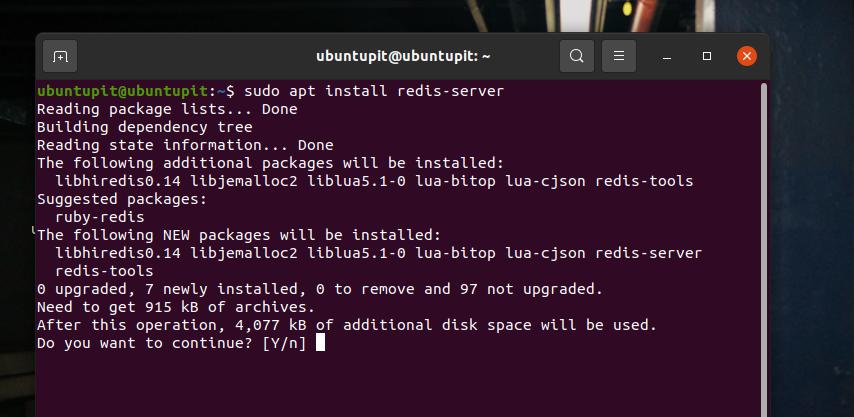The image size is (854, 417).
Task: Click the "Reading state information... Done" line
Action: pos(185,145)
